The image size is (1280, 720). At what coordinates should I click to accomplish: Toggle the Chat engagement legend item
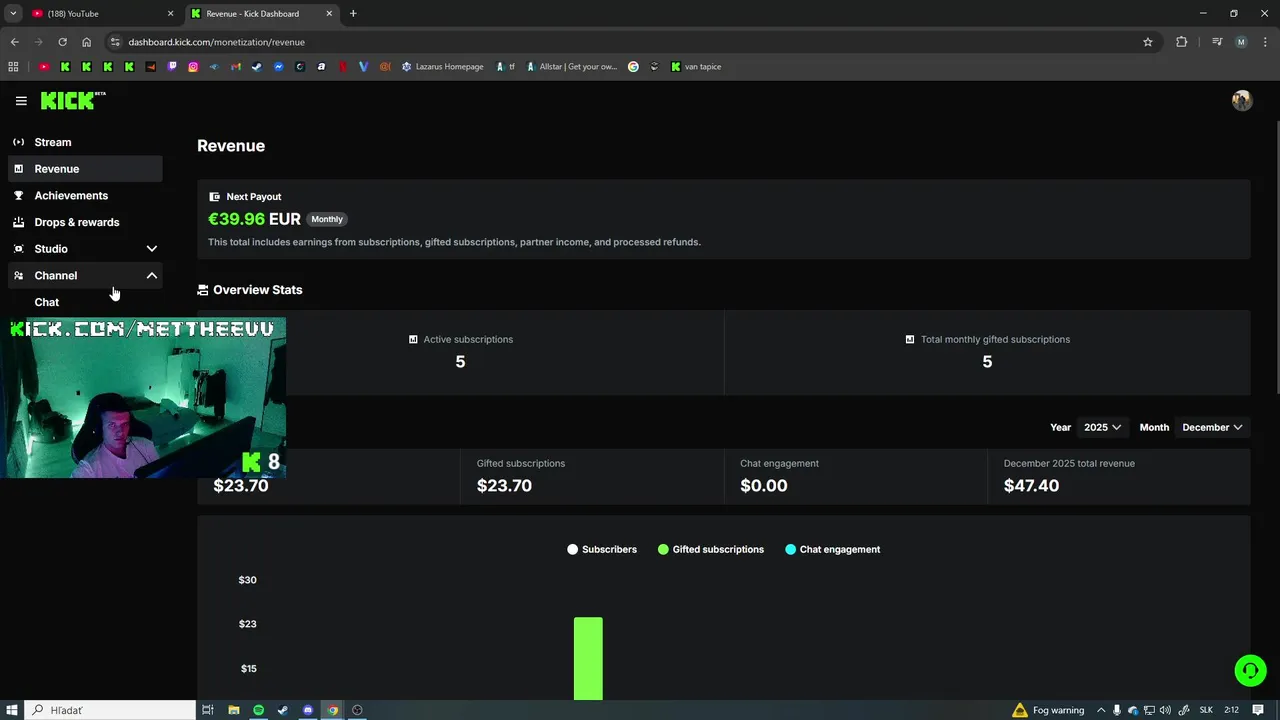[833, 549]
